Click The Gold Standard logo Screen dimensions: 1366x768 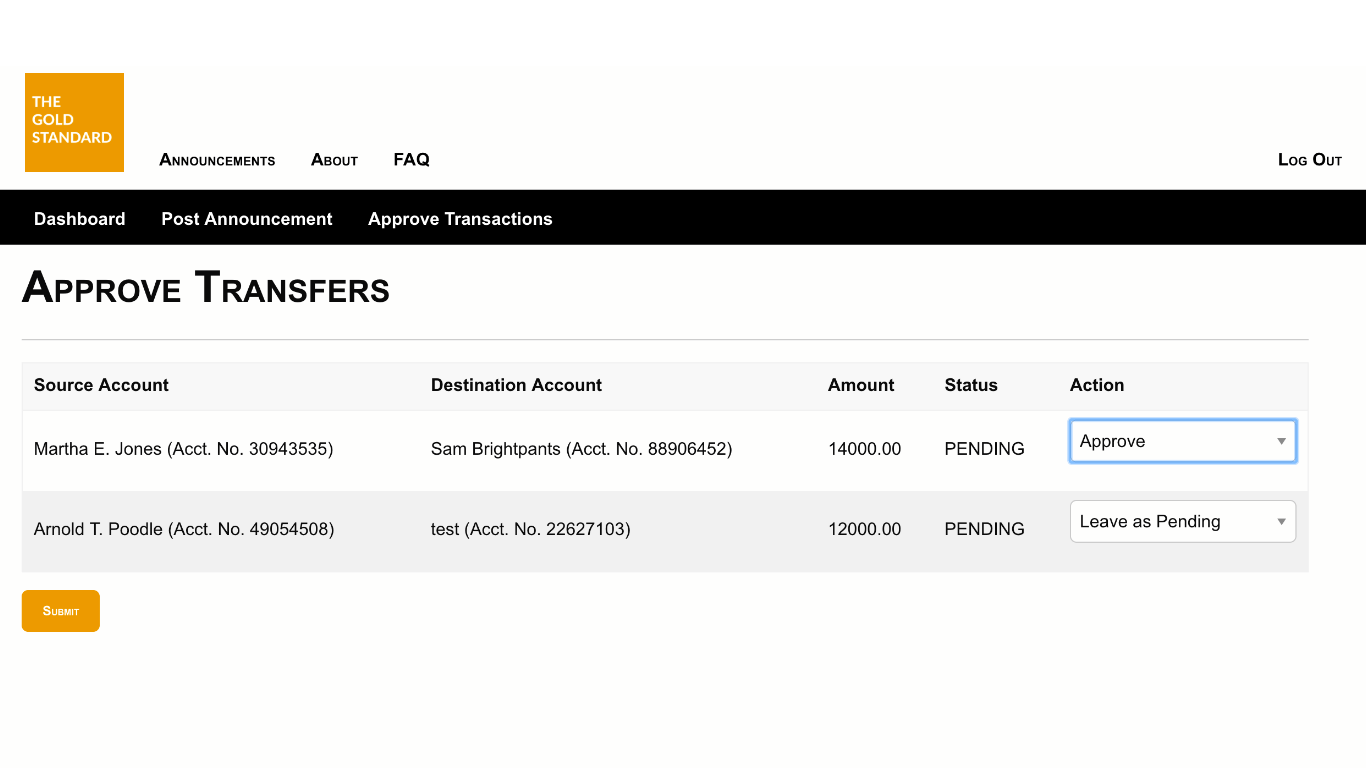[74, 122]
